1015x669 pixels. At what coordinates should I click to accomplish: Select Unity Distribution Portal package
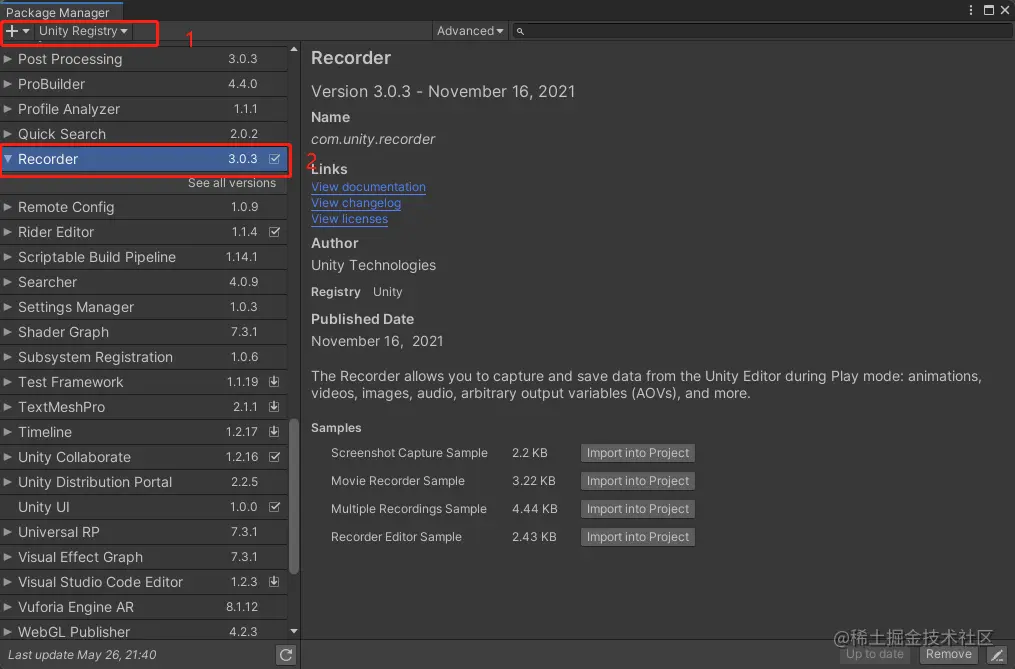[x=144, y=482]
